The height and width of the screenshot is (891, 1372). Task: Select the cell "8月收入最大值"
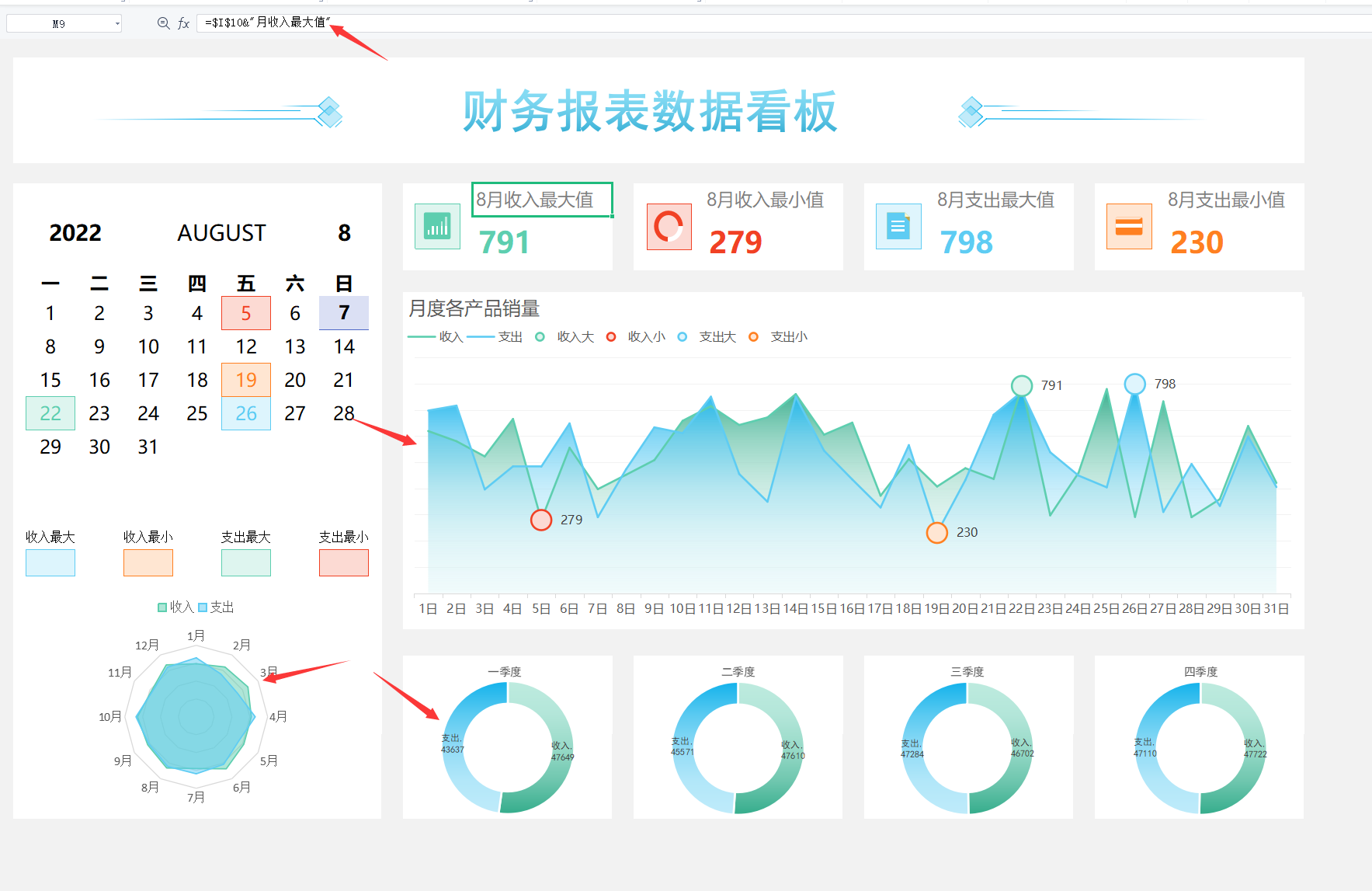click(542, 200)
